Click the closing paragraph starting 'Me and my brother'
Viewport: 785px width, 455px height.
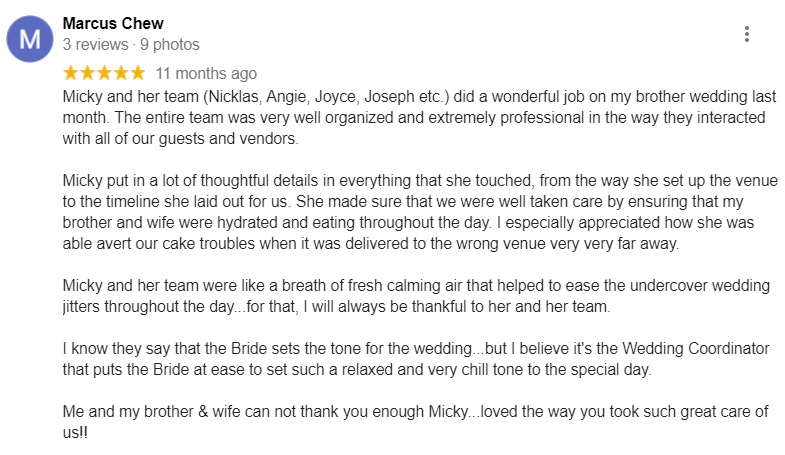(415, 422)
